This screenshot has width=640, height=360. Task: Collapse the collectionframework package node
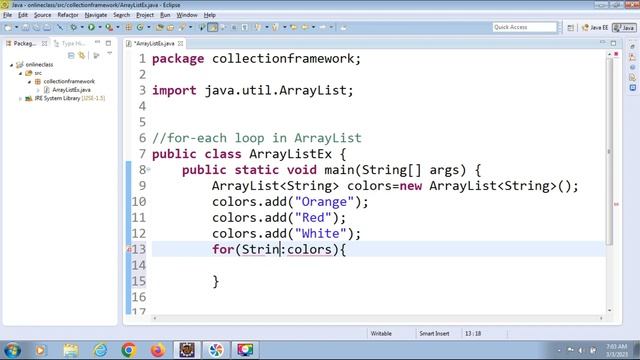pyautogui.click(x=29, y=82)
